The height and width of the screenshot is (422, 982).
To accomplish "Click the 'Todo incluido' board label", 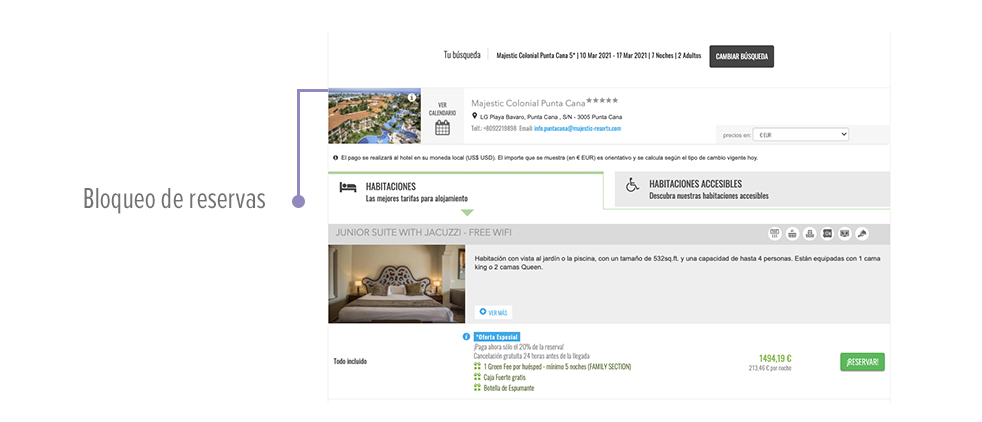I will tap(350, 361).
